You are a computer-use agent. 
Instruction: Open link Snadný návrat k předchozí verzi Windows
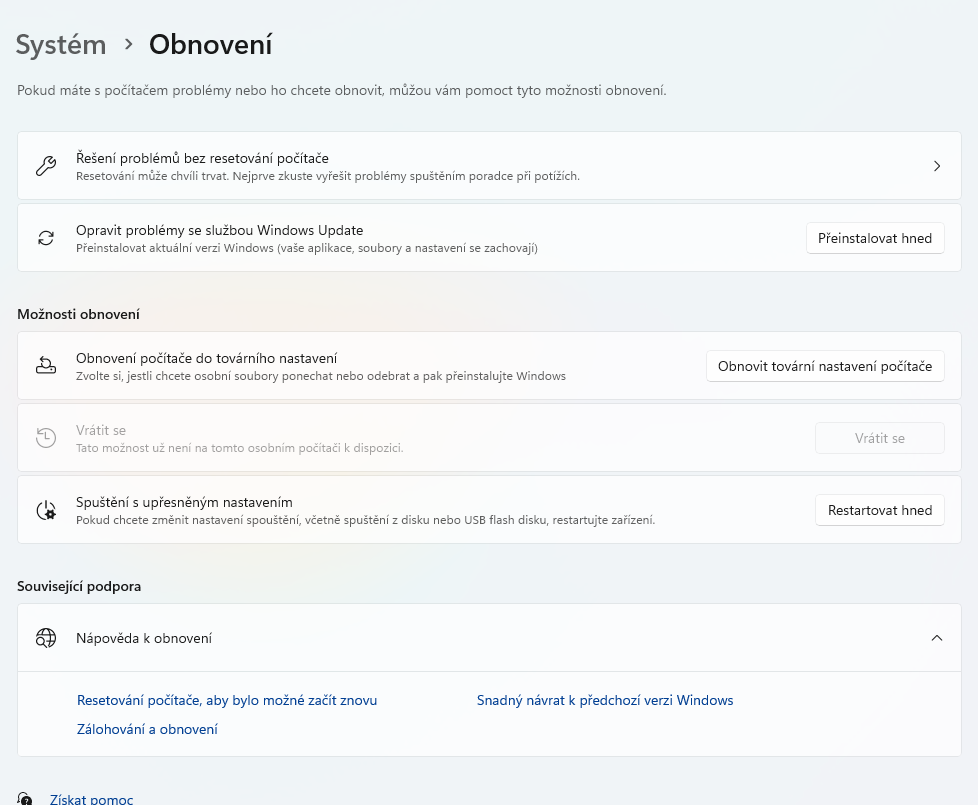[605, 700]
